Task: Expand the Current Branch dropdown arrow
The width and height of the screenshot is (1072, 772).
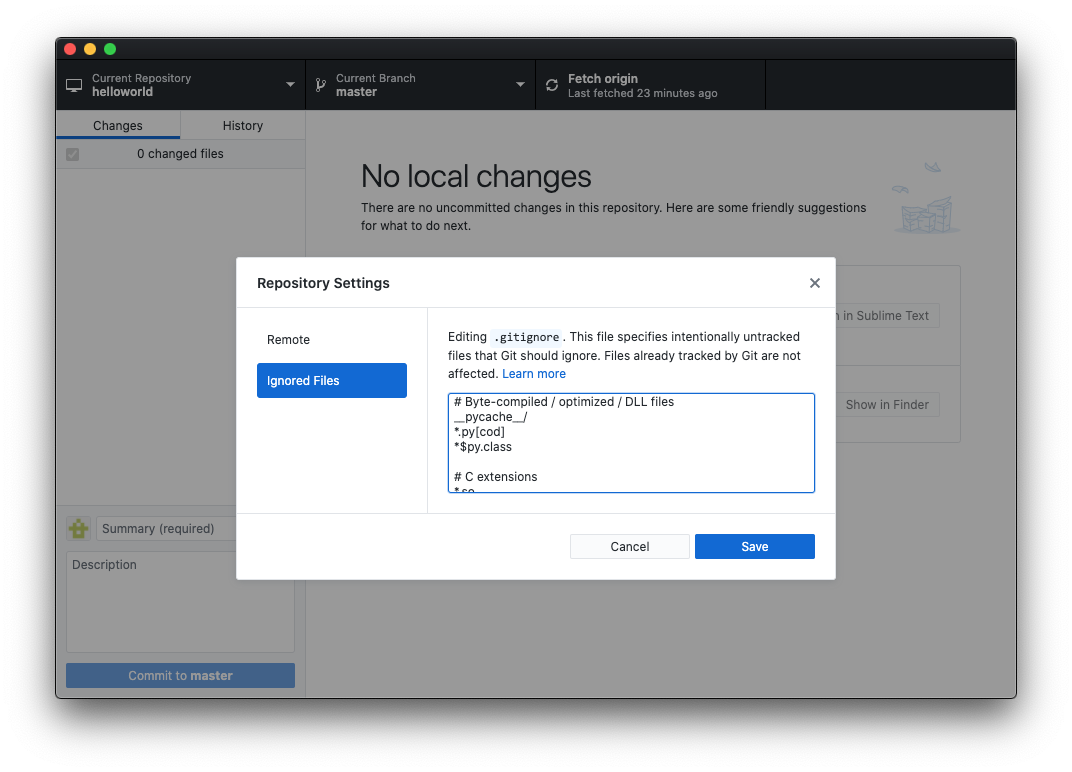Action: click(520, 85)
